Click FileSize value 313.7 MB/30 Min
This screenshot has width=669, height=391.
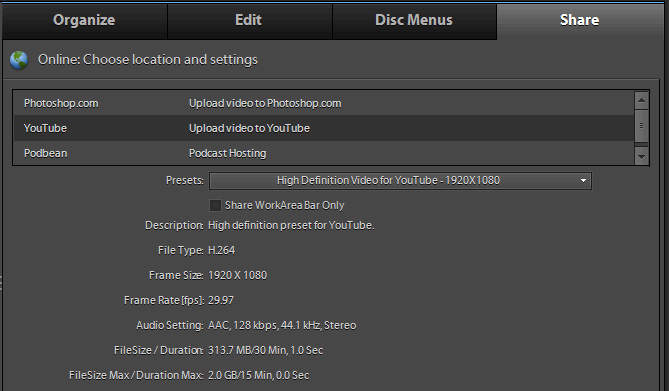pos(265,350)
